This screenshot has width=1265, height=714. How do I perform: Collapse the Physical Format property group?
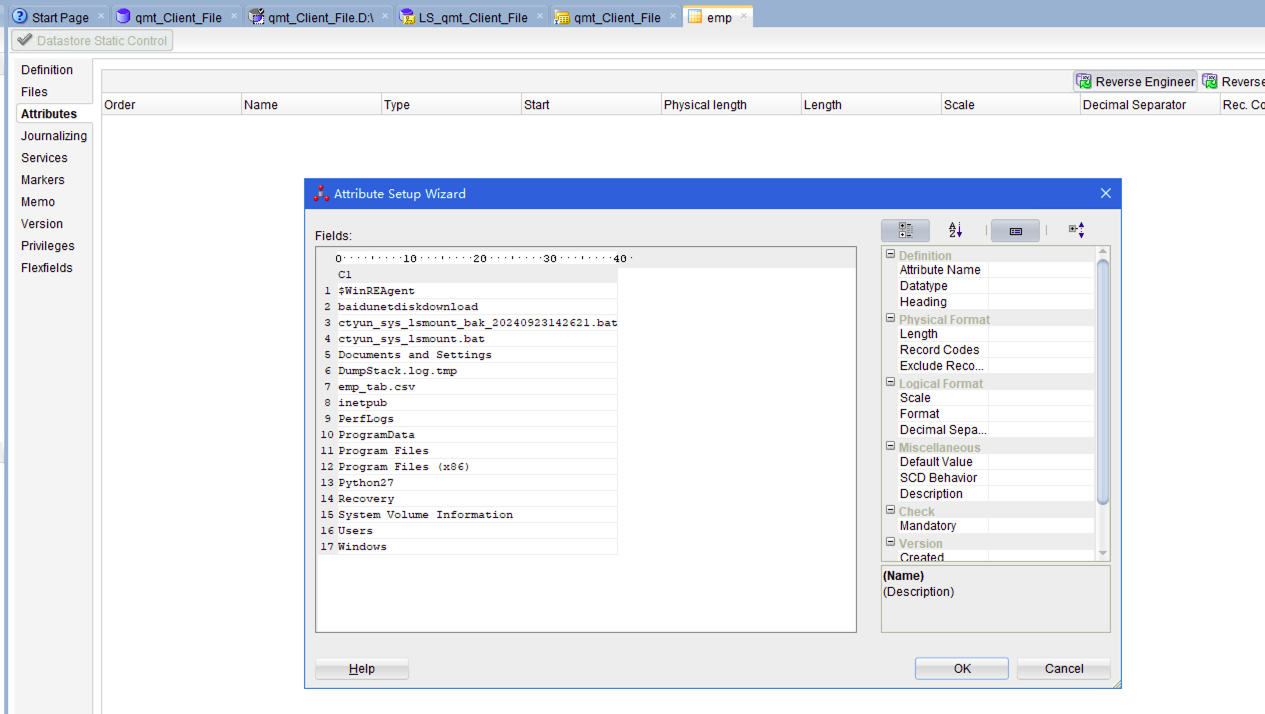pos(890,319)
